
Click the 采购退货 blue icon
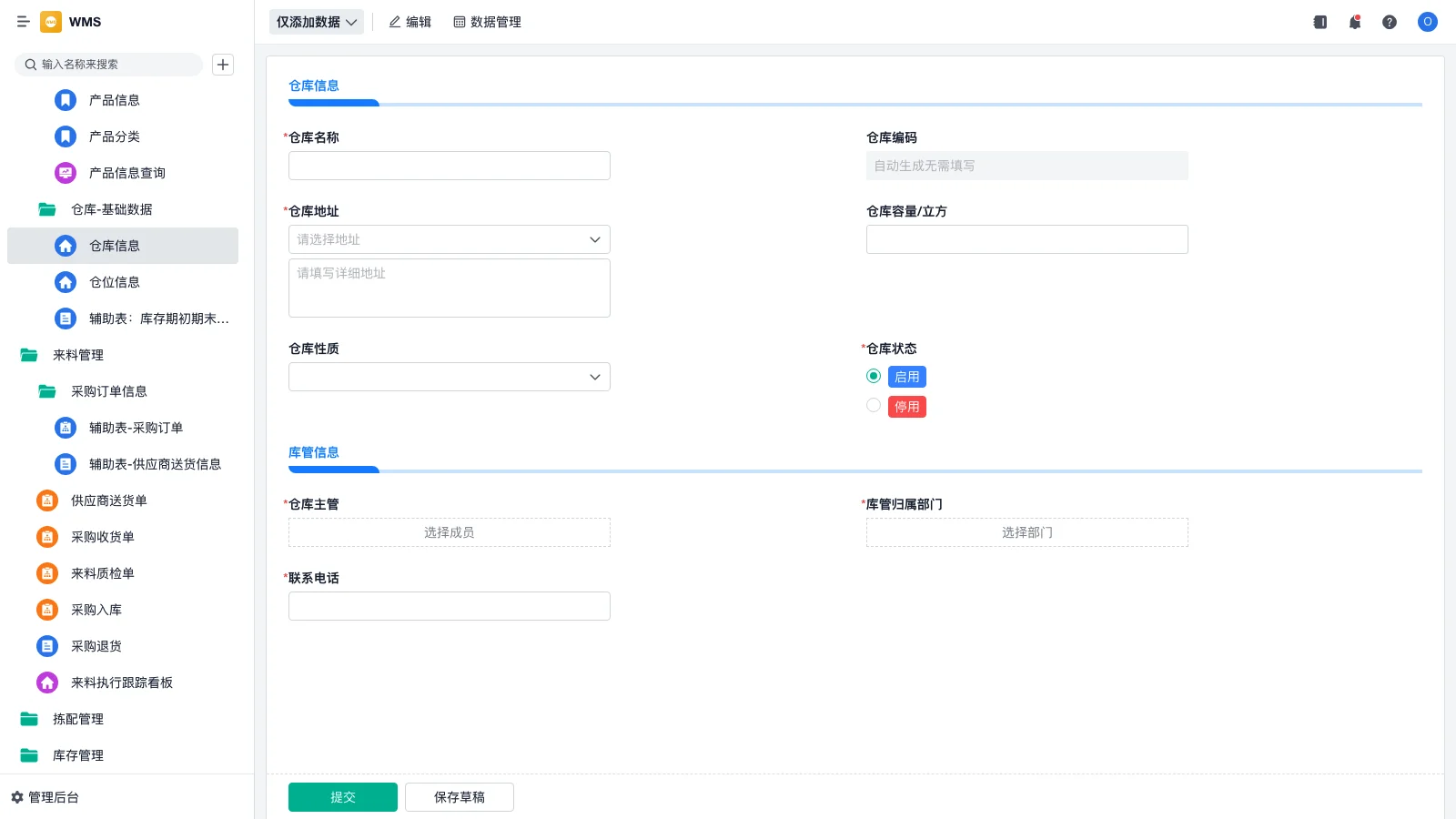point(47,646)
